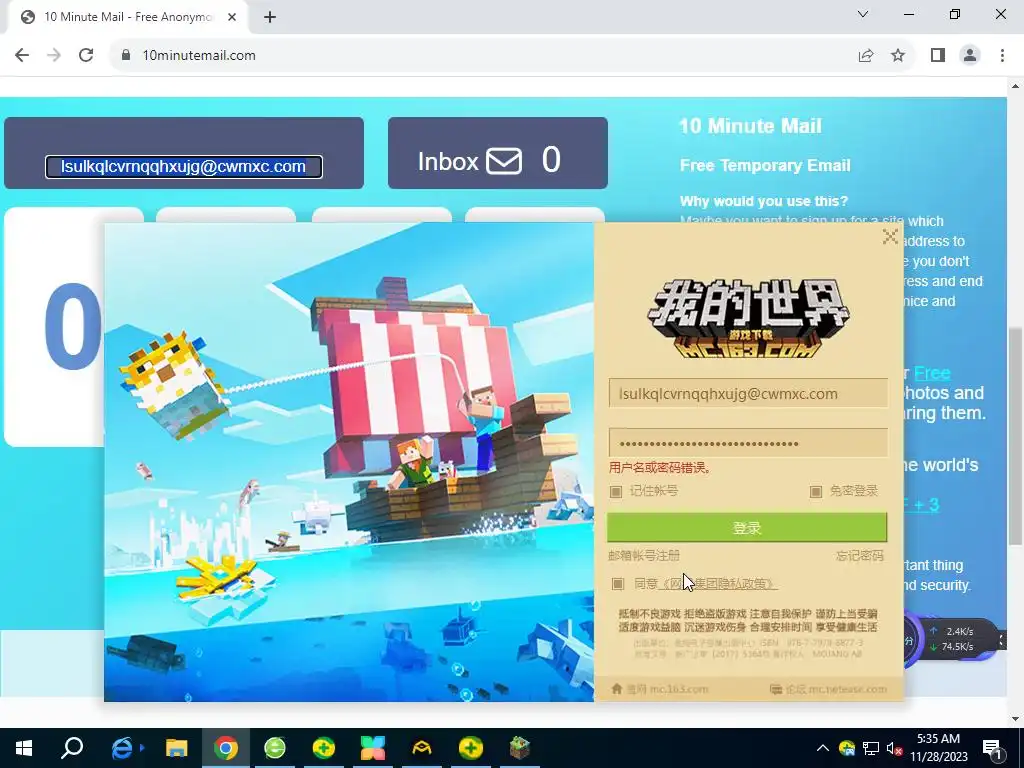Close the Minecraft login dialog with the X
Viewport: 1024px width, 768px height.
tap(889, 236)
